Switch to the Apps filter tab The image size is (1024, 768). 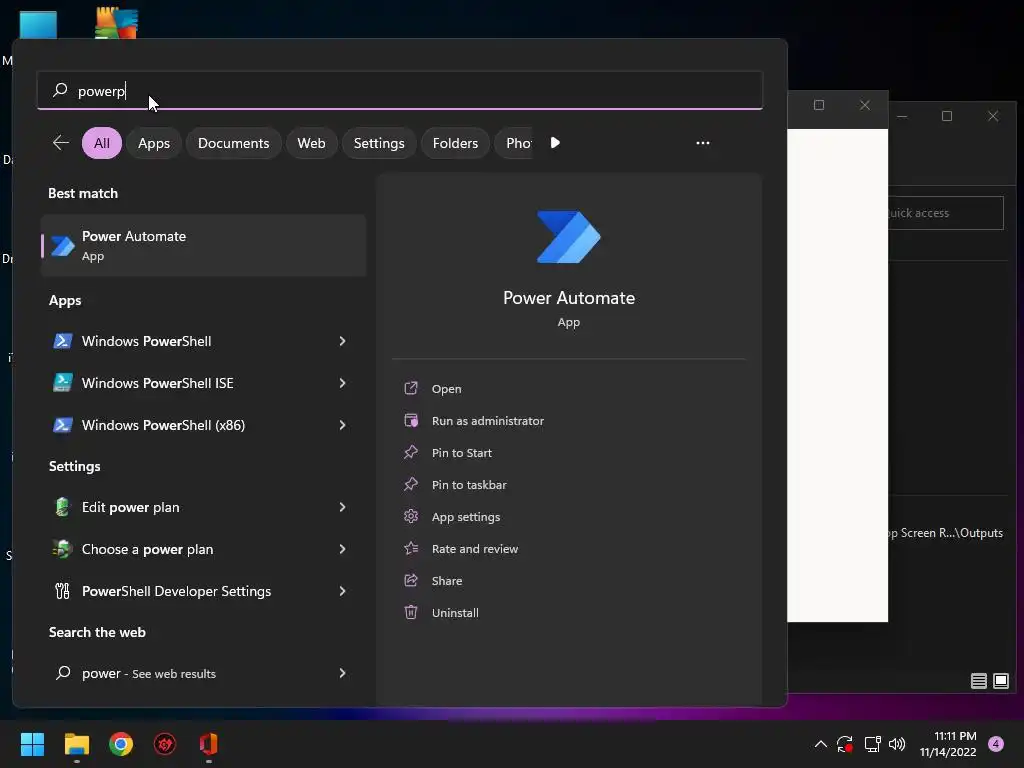pos(154,143)
